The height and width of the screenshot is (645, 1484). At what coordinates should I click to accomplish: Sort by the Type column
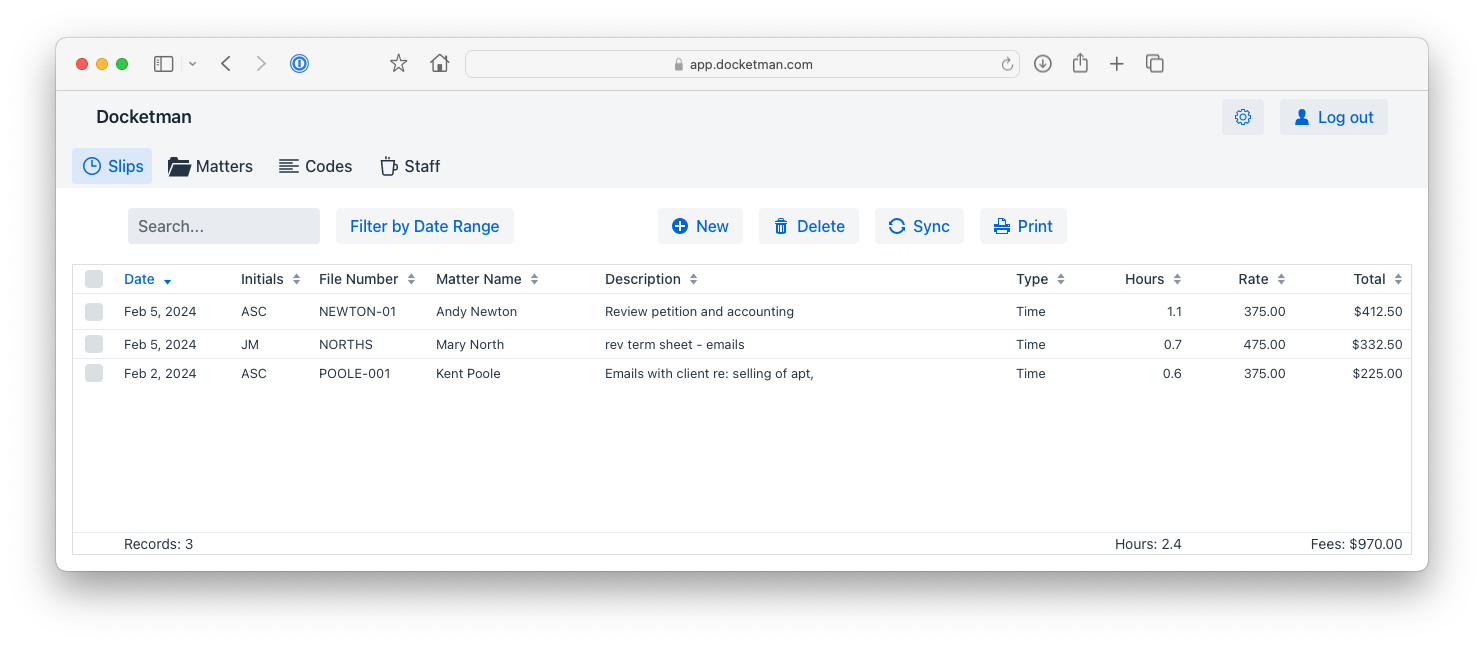tap(1041, 279)
